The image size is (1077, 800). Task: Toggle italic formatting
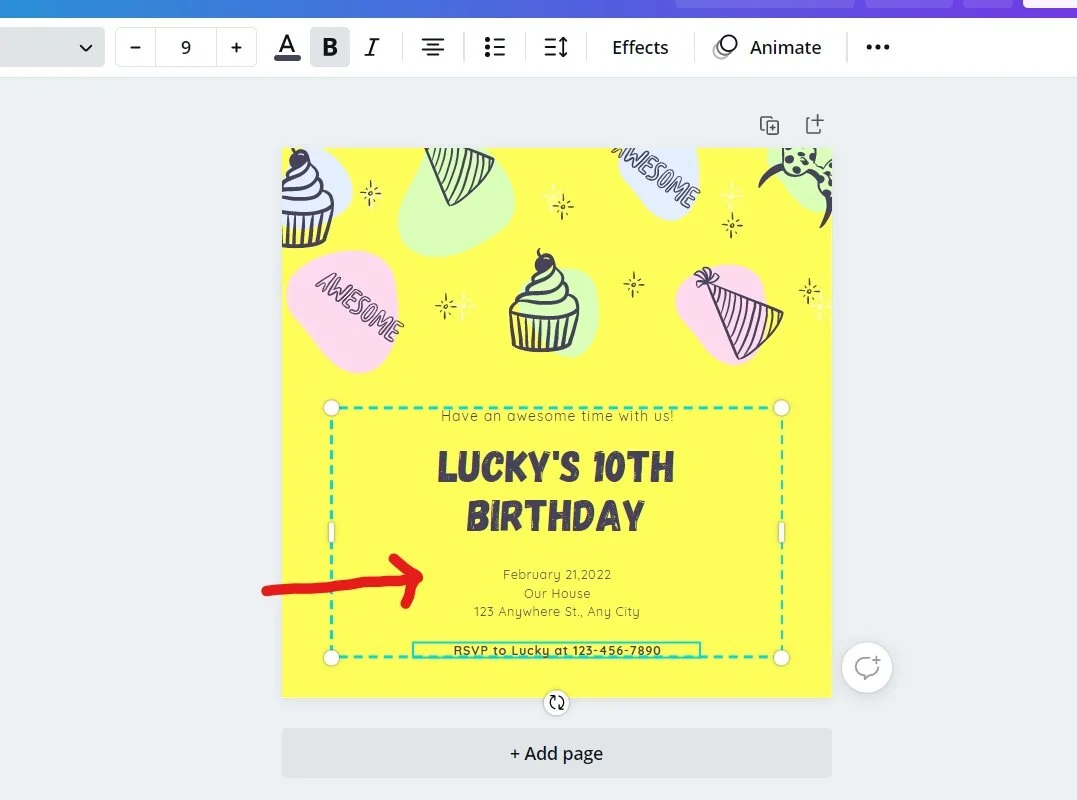[371, 46]
